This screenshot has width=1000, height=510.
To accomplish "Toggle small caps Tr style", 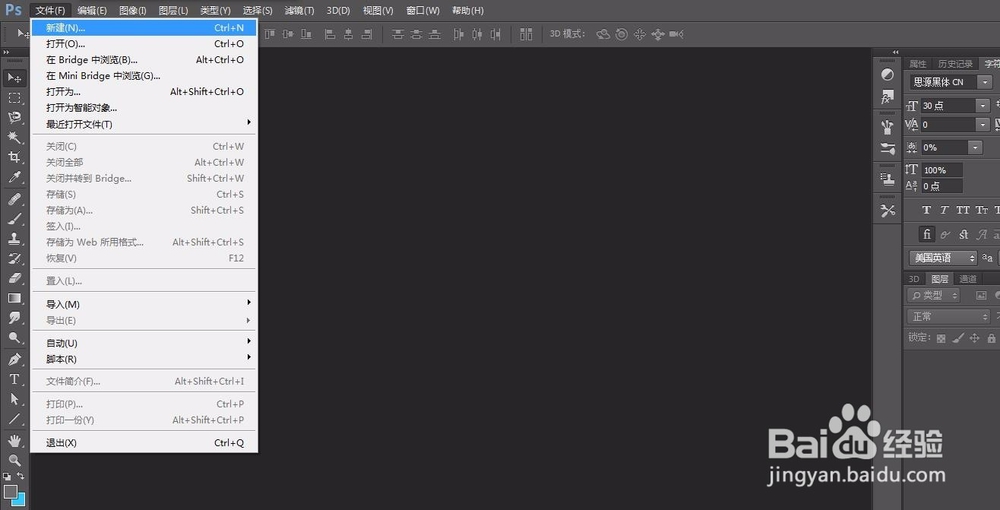I will [982, 210].
